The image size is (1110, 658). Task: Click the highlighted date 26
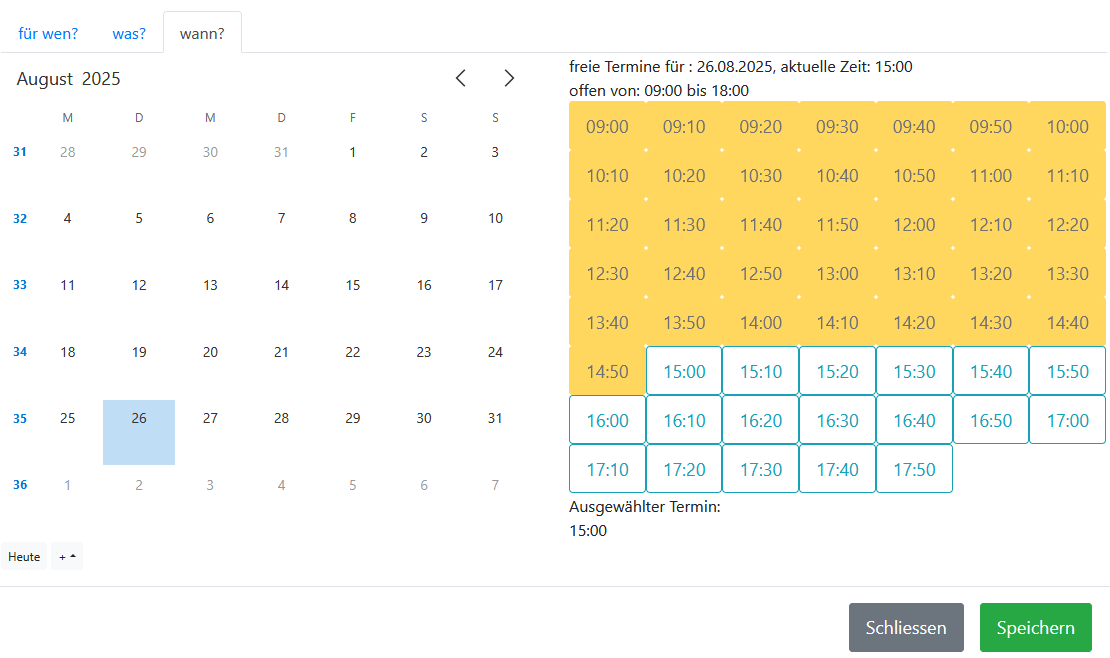click(x=139, y=418)
